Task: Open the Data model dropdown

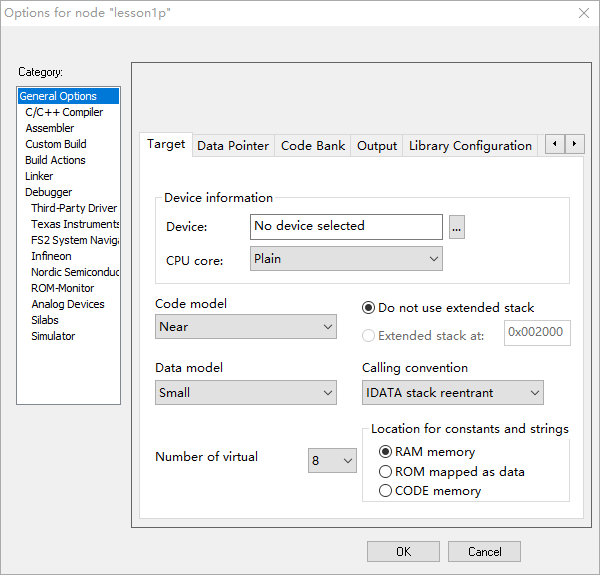Action: (x=246, y=393)
